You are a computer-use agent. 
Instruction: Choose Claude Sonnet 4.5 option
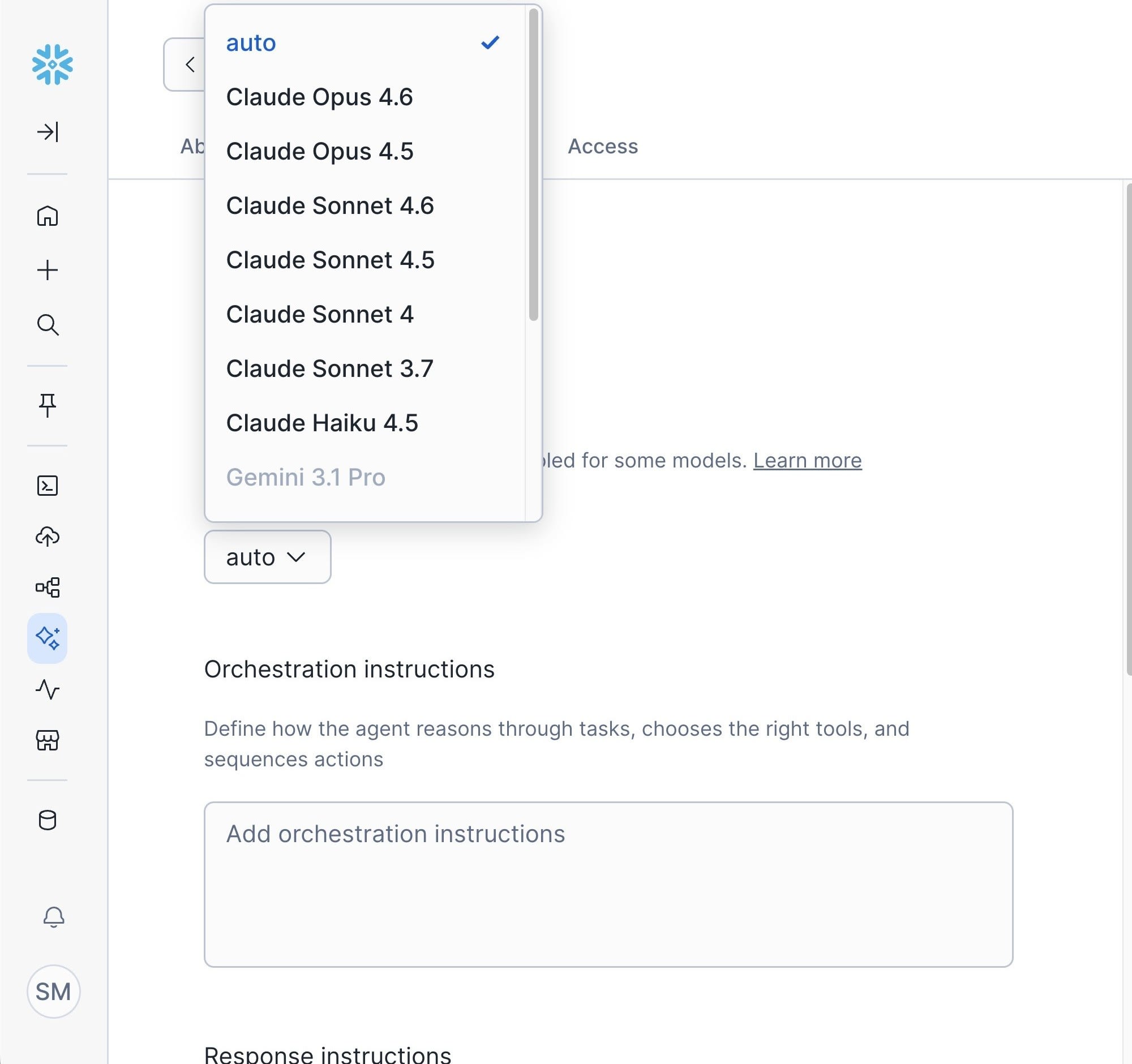point(331,260)
